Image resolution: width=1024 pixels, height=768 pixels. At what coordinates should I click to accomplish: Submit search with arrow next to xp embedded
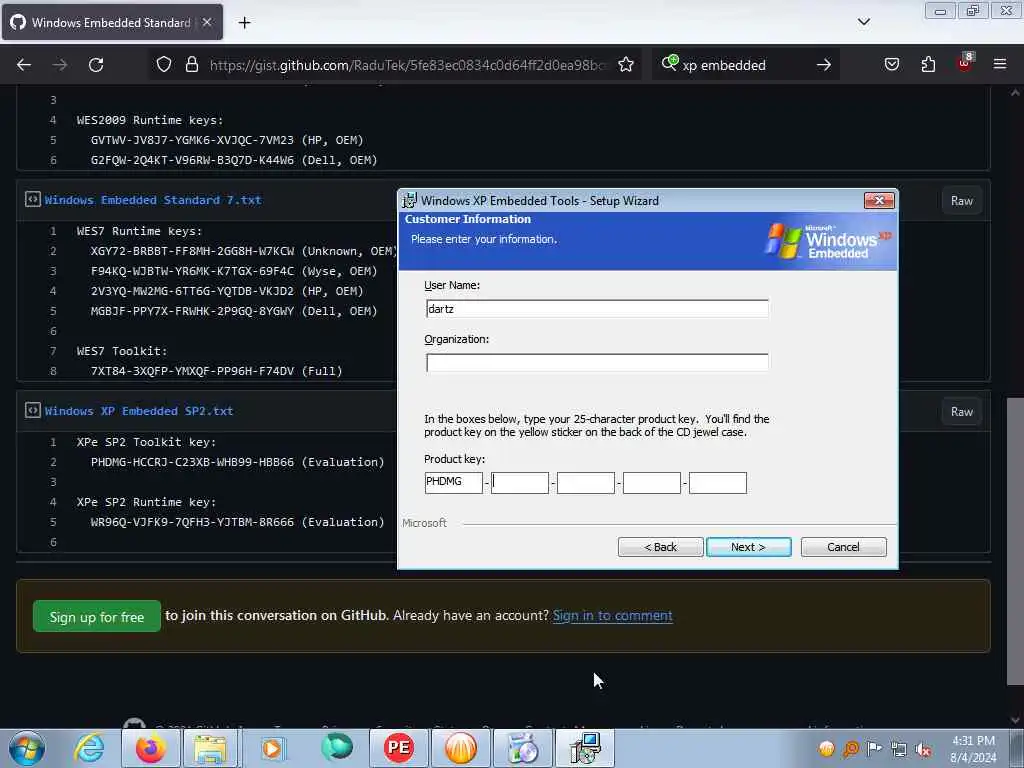[824, 65]
